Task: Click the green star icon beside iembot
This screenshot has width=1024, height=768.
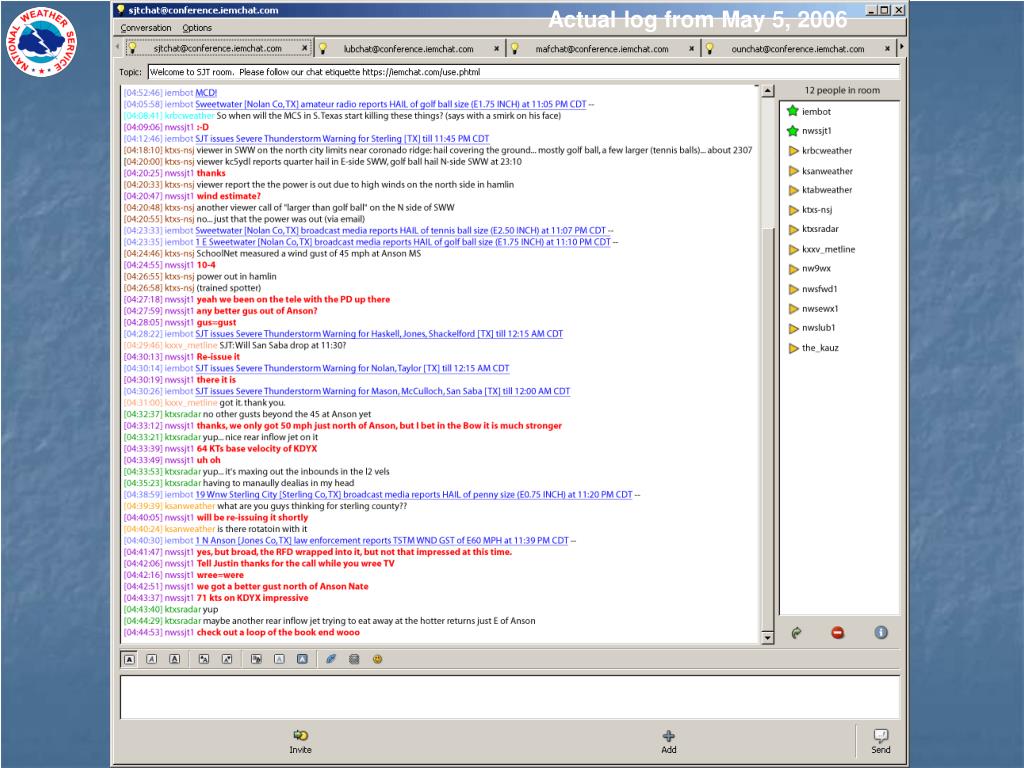Action: pyautogui.click(x=793, y=111)
